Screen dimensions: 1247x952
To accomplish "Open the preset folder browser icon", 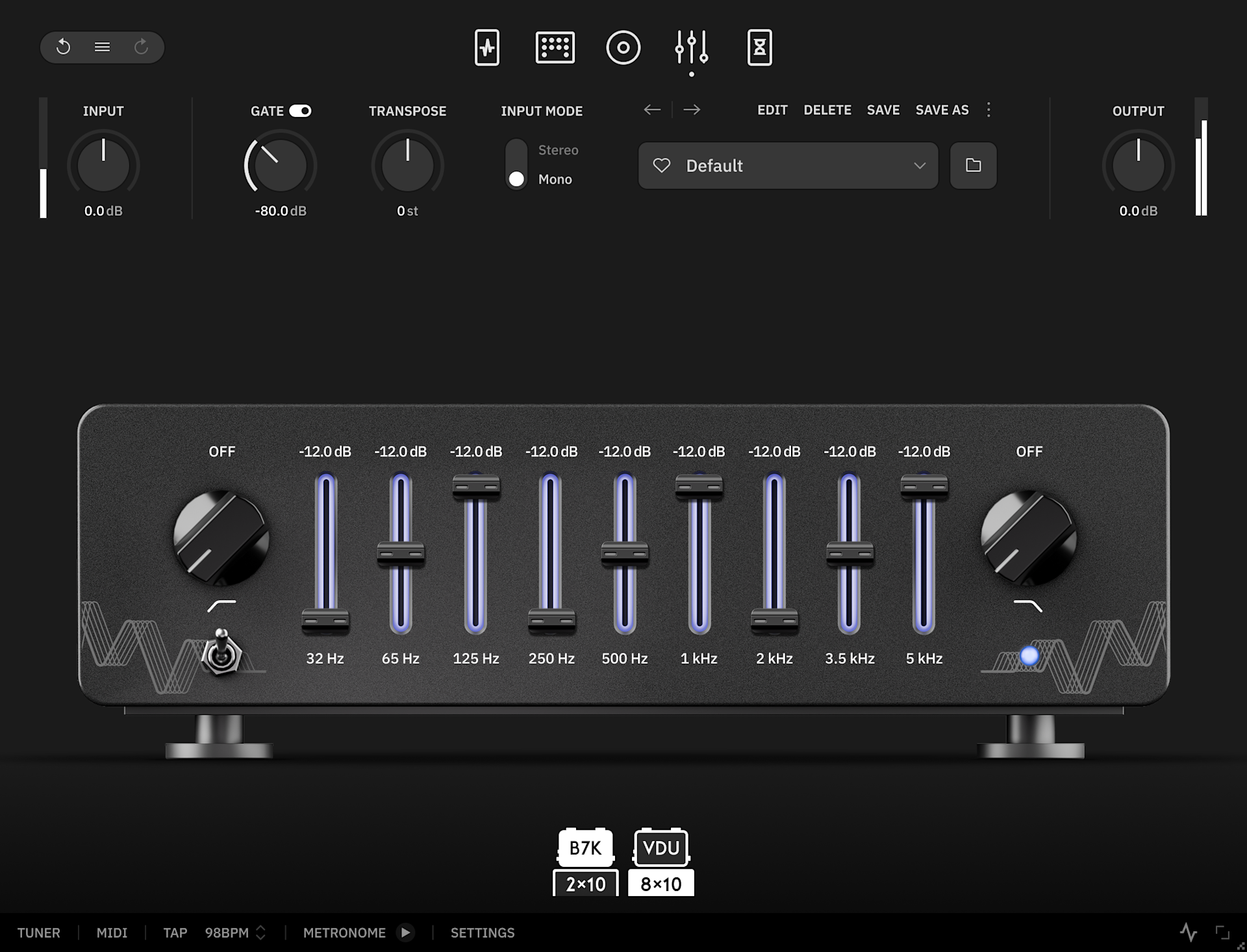I will tap(973, 166).
